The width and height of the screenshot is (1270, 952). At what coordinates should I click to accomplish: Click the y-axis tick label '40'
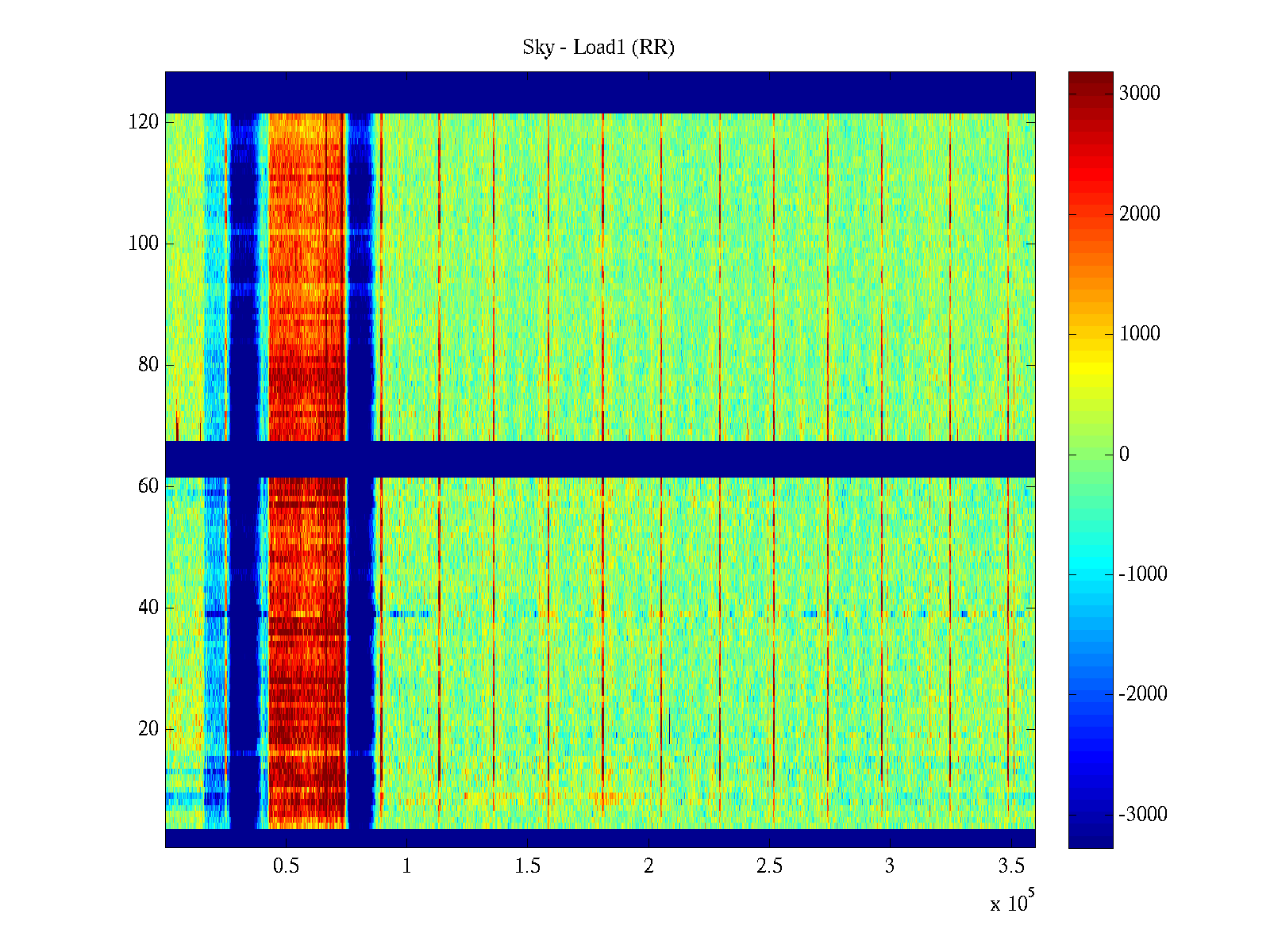coord(148,608)
